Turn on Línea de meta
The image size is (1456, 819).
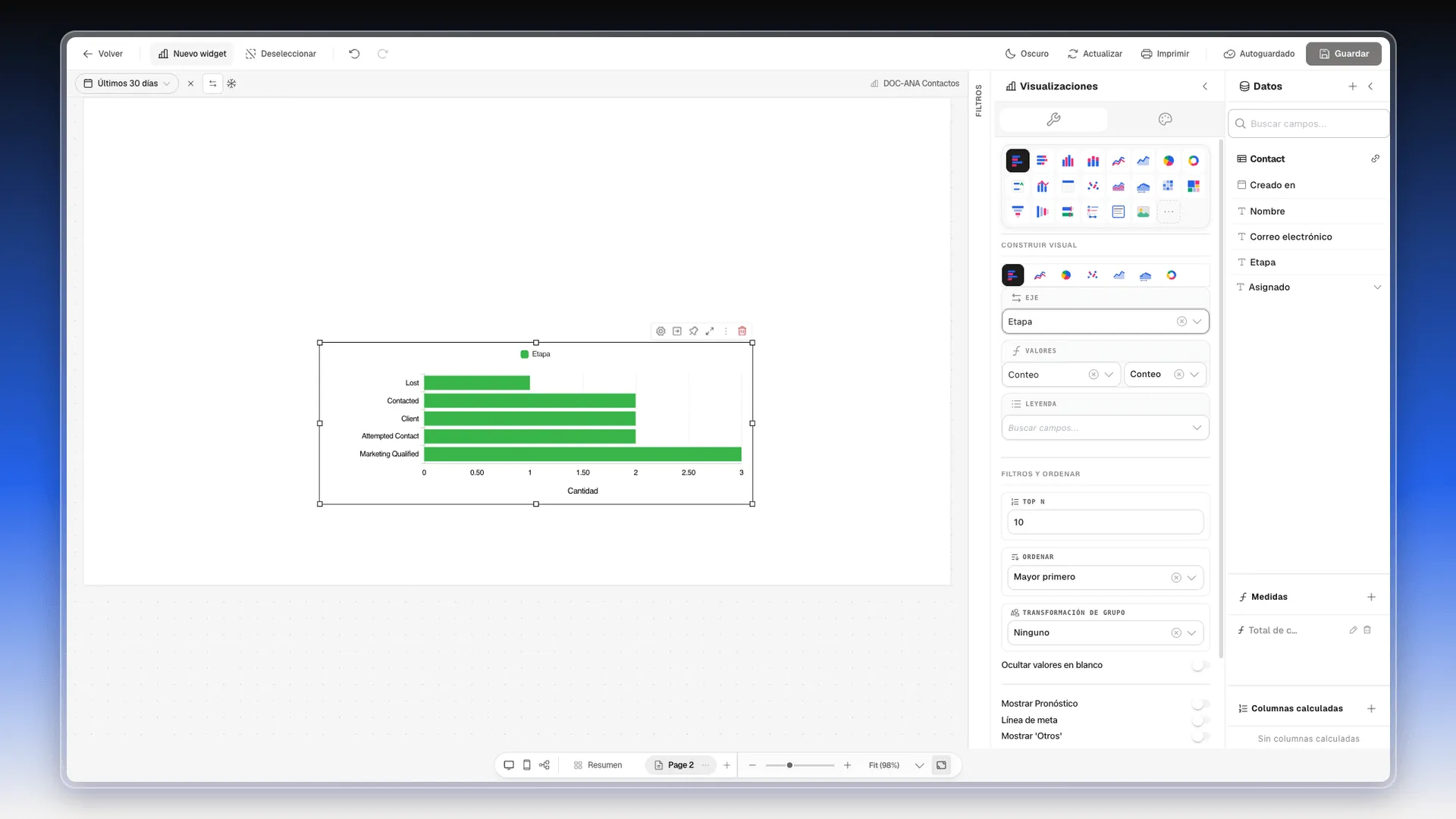click(x=1199, y=720)
